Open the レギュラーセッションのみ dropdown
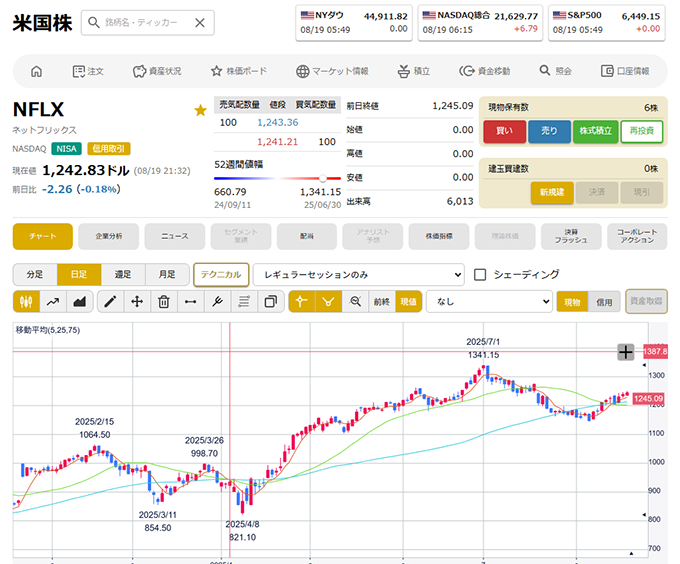Viewport: 680px width, 564px height. pos(359,274)
